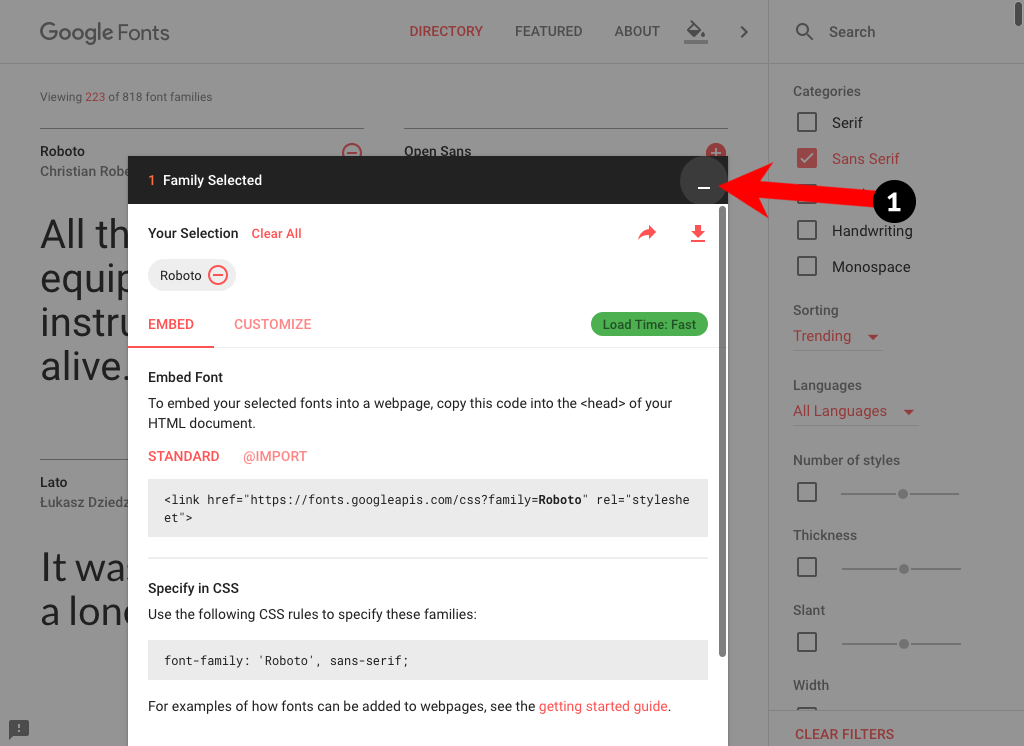Click the 'Specify in CSS' heading
1024x746 pixels.
(193, 589)
